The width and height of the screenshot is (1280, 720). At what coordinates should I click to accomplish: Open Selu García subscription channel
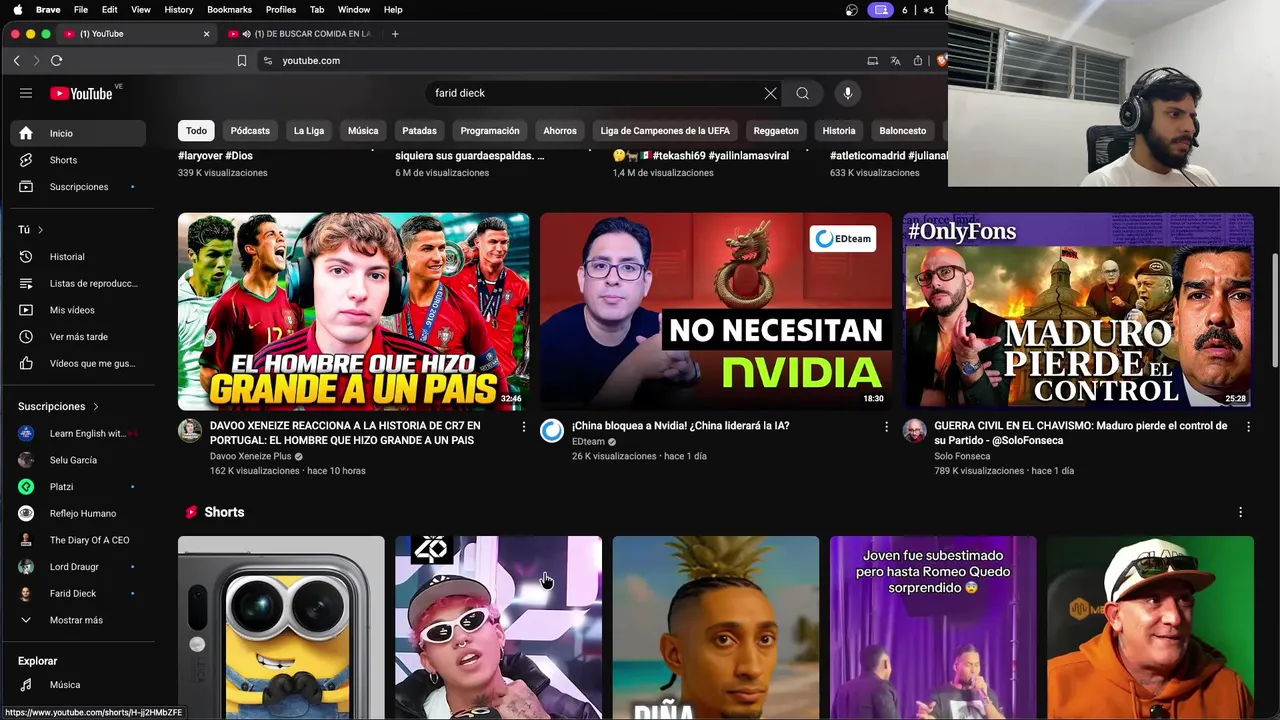pyautogui.click(x=78, y=460)
